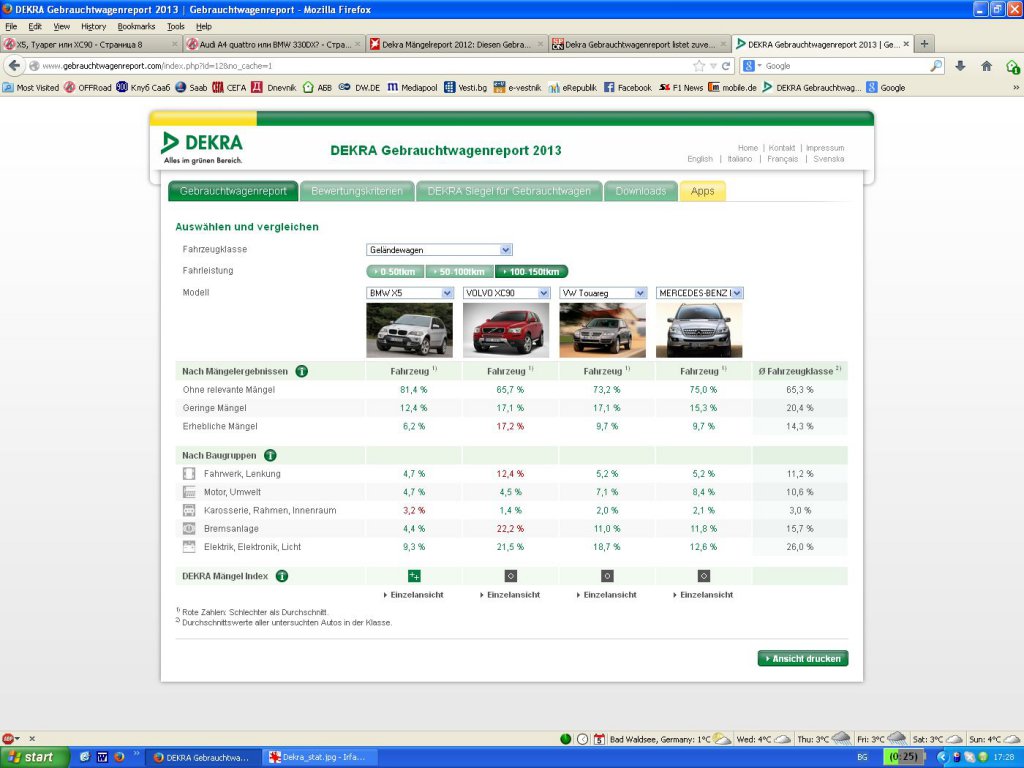Click the green Mängel Index icon for BMW X5
The height and width of the screenshot is (768, 1024).
413,576
